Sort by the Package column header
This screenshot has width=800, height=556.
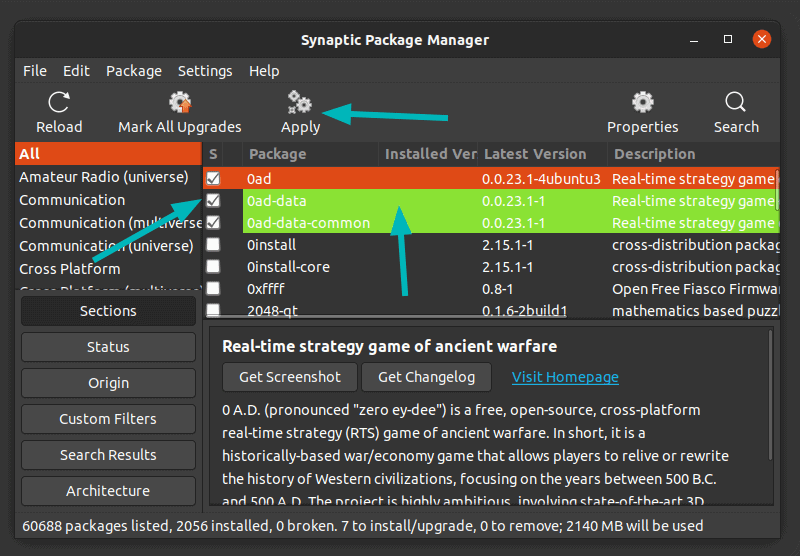click(278, 154)
